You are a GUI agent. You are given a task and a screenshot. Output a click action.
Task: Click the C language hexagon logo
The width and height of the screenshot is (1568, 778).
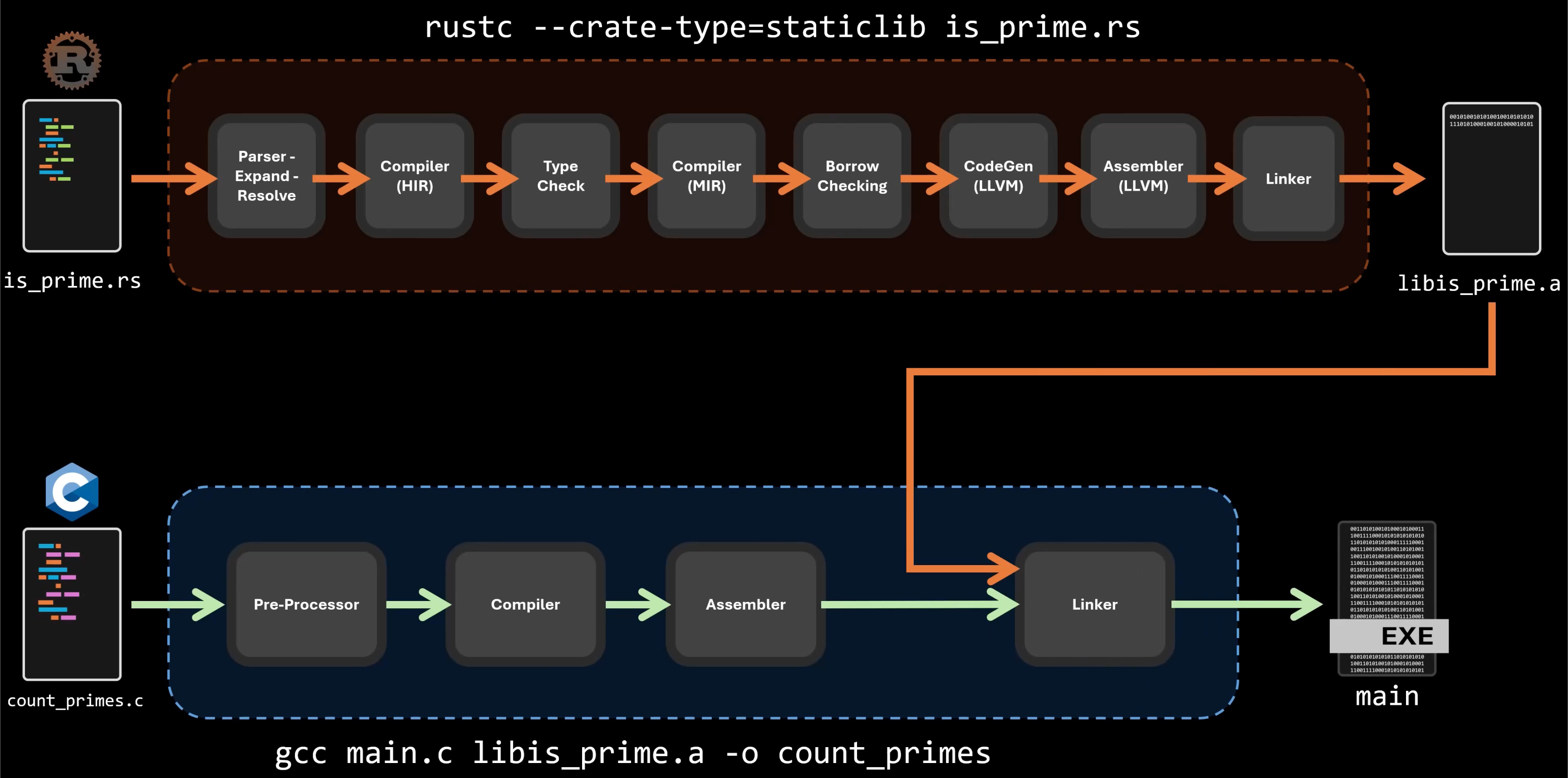[72, 491]
